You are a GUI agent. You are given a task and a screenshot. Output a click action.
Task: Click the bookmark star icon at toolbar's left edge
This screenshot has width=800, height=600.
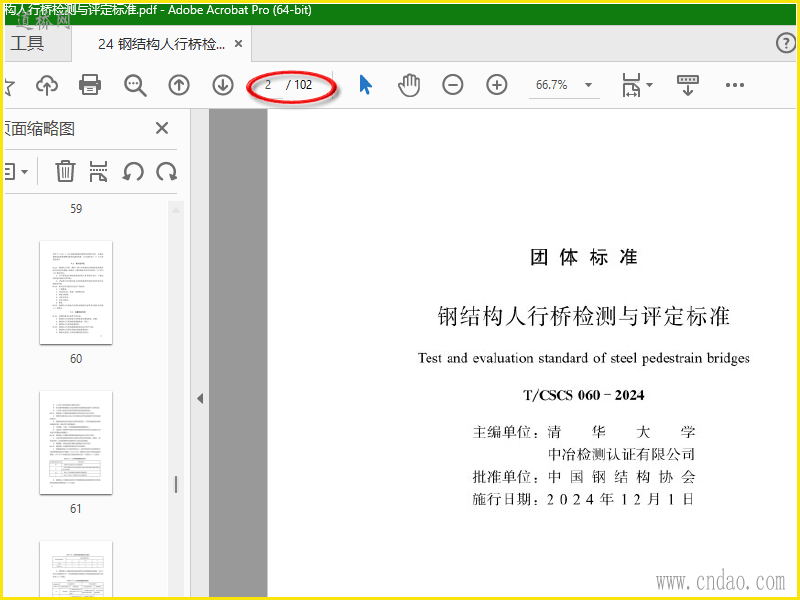pos(10,86)
